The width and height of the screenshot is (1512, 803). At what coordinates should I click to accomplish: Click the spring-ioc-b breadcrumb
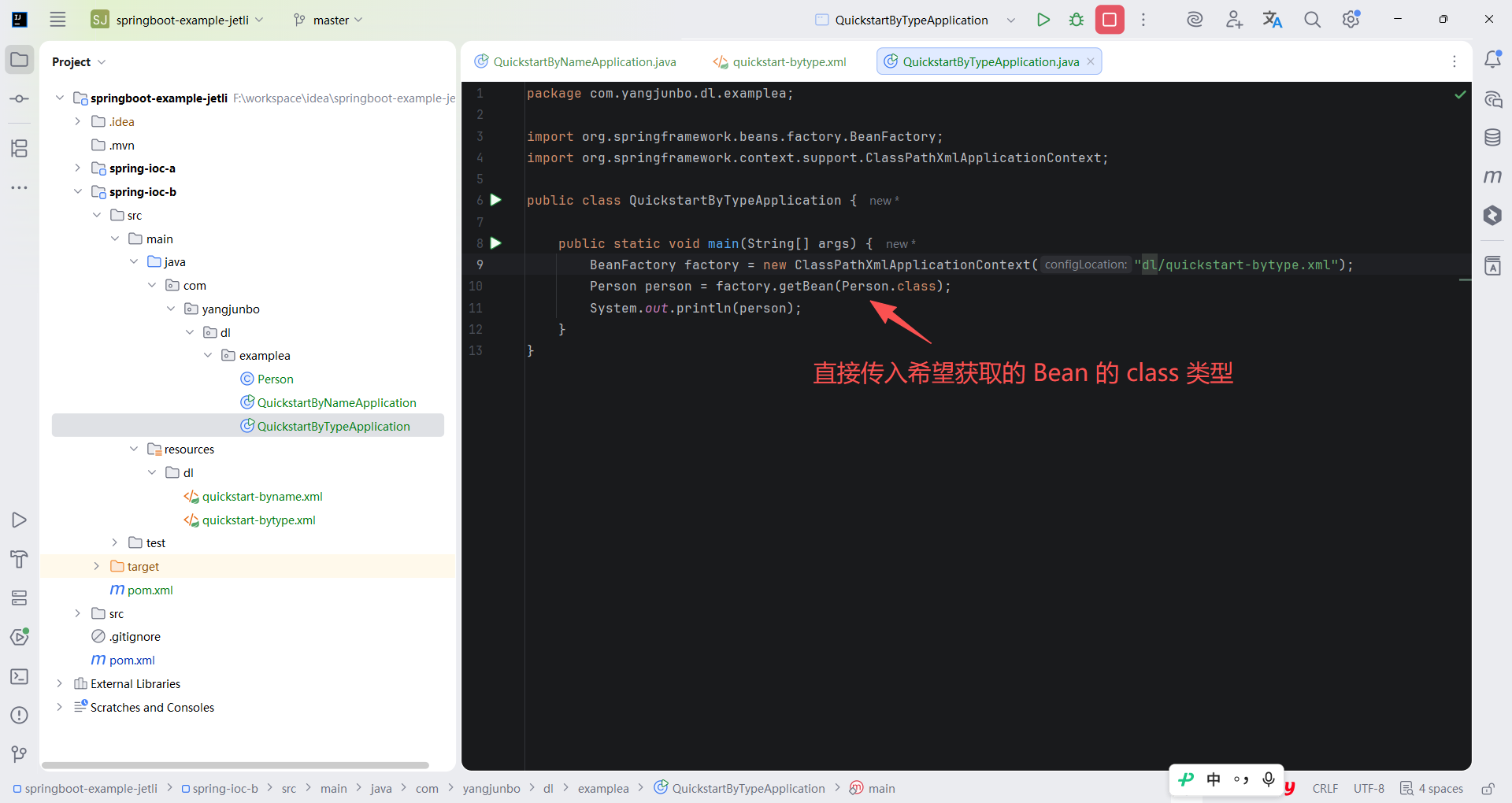[x=220, y=789]
